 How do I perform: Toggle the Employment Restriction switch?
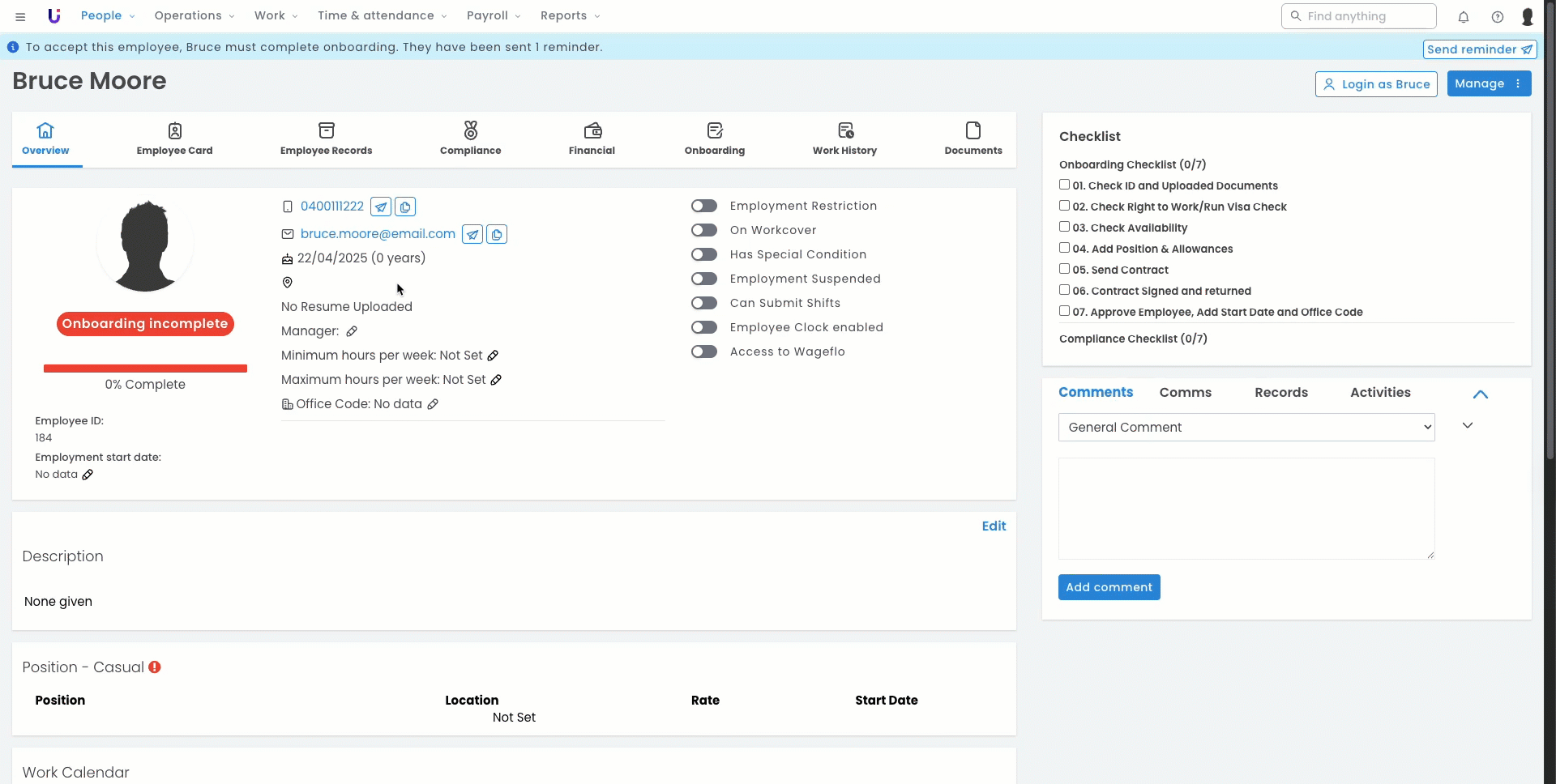click(x=703, y=207)
